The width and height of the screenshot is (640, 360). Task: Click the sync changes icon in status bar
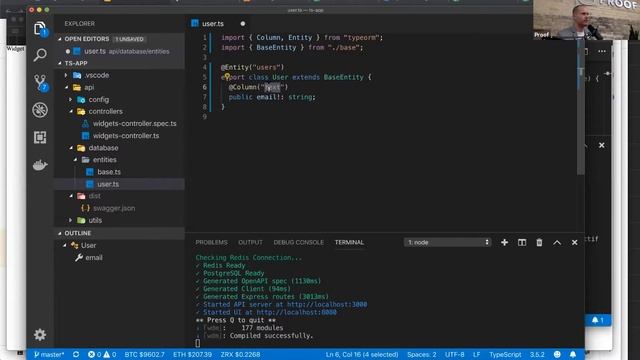pos(76,354)
